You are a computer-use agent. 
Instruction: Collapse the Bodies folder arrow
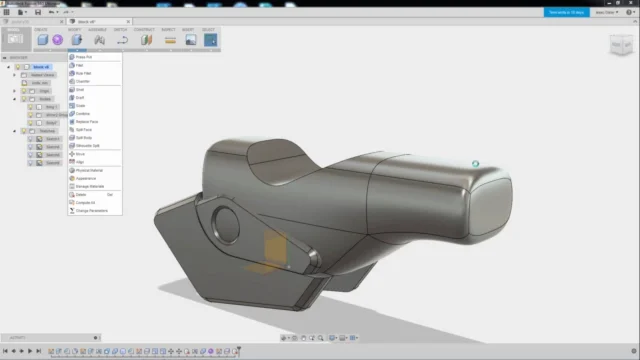(14, 99)
